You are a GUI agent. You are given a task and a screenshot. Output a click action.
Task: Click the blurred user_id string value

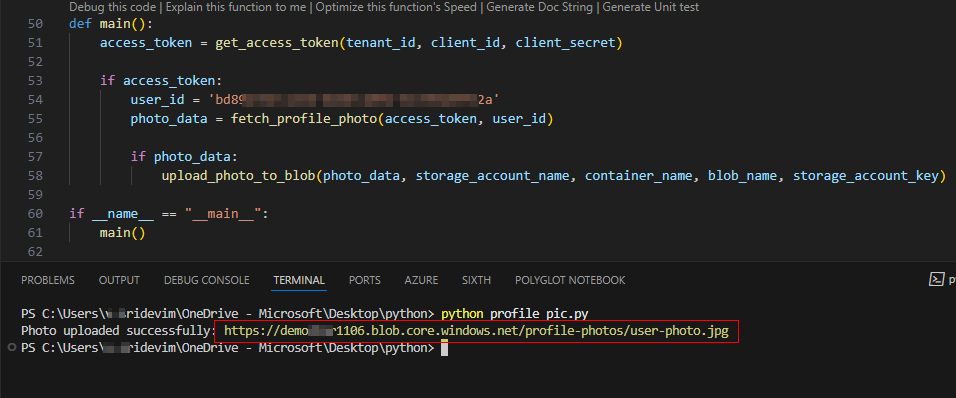point(354,100)
